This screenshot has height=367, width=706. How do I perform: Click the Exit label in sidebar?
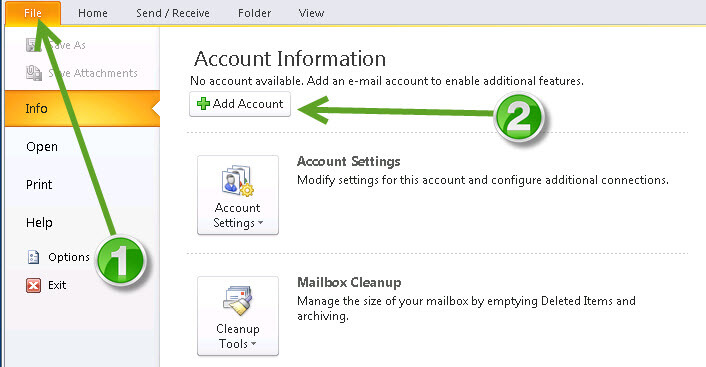click(57, 285)
